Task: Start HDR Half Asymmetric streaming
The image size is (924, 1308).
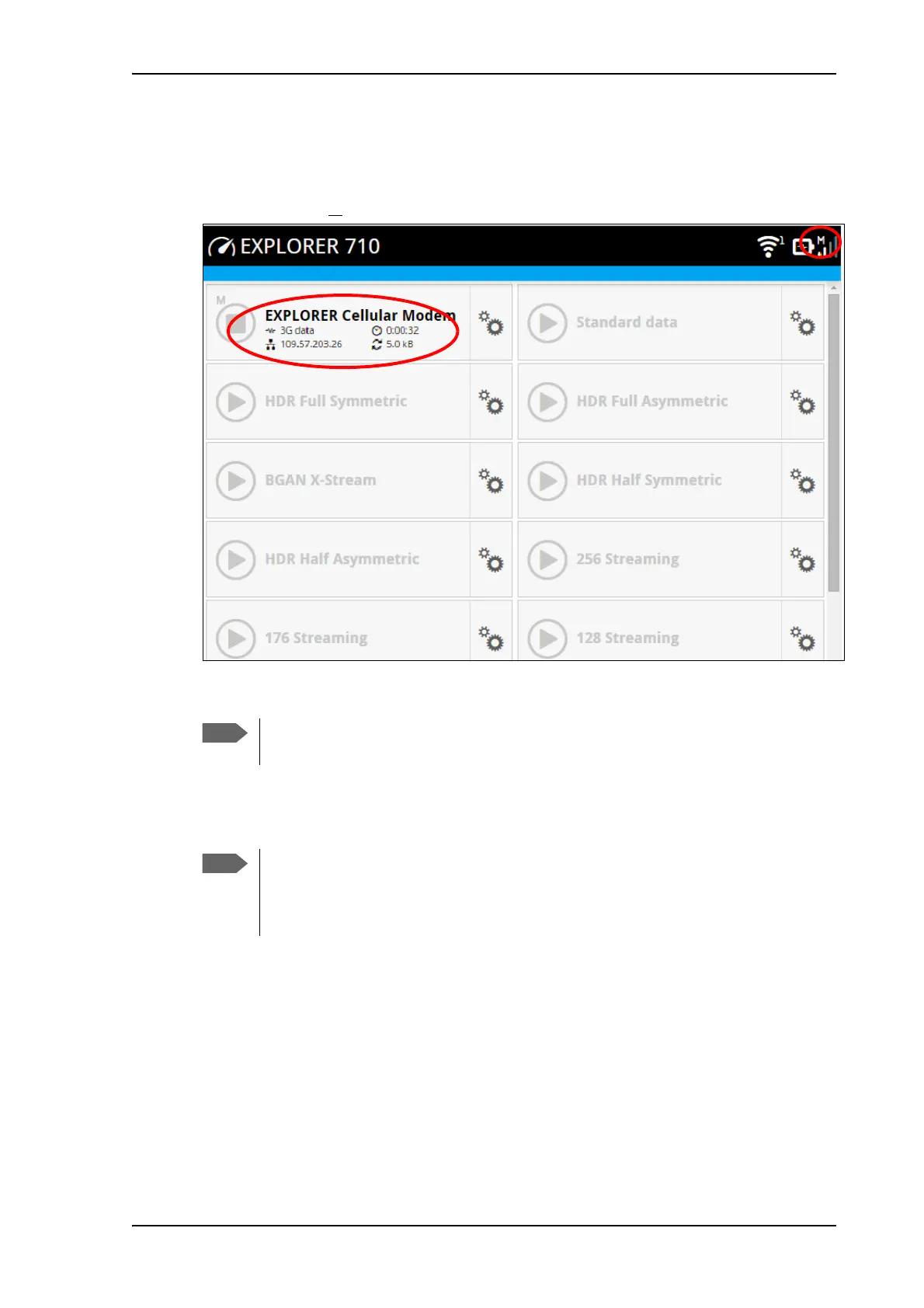Action: click(235, 560)
